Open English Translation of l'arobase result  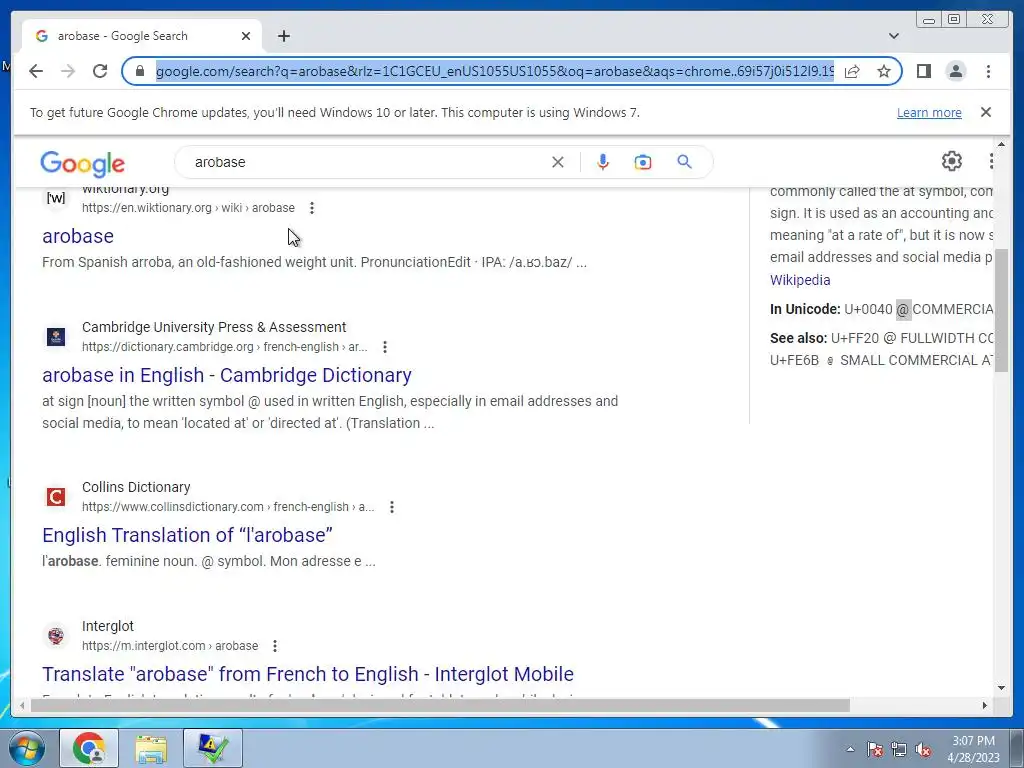[187, 535]
